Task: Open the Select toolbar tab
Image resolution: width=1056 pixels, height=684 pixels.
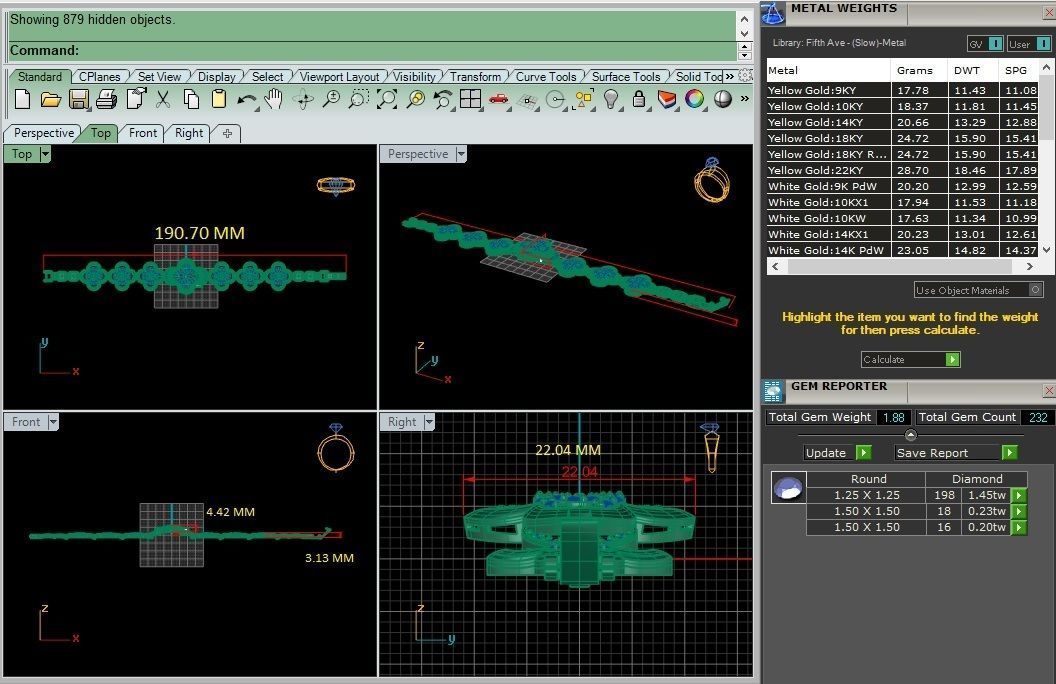Action: 267,77
